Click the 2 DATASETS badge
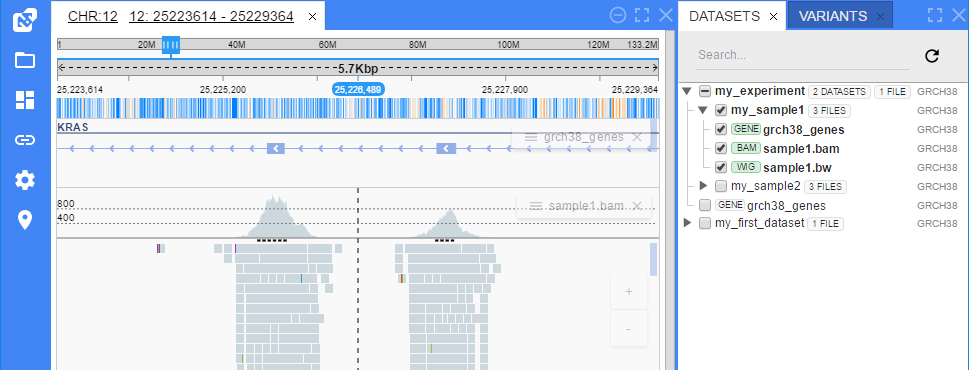Screen dimensions: 969x370 839,92
